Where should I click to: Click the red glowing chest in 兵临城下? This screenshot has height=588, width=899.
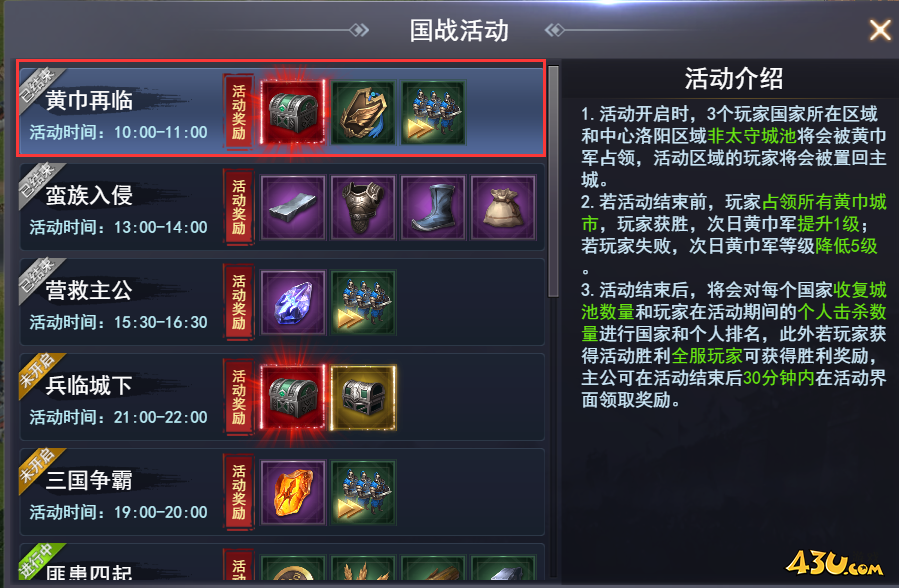[293, 397]
